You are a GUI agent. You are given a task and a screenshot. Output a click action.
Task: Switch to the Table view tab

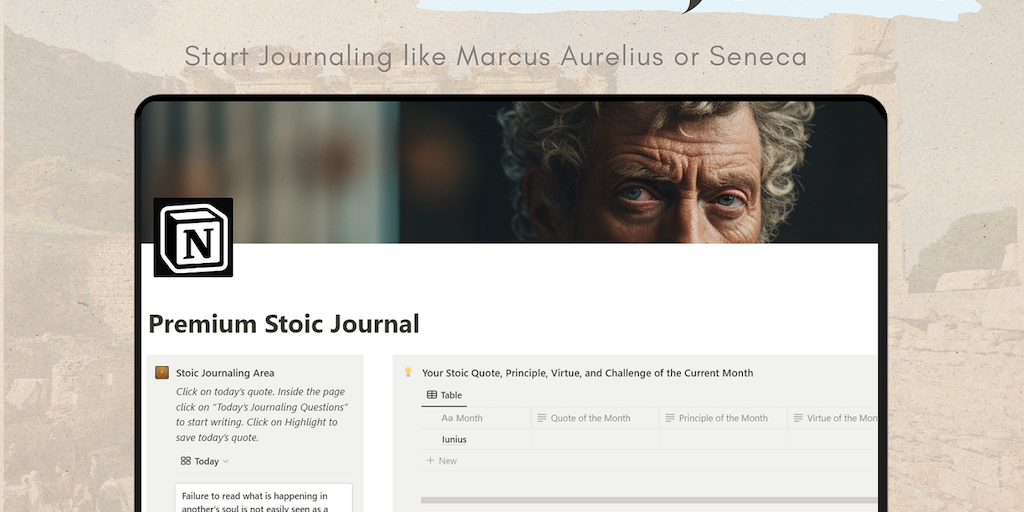445,395
